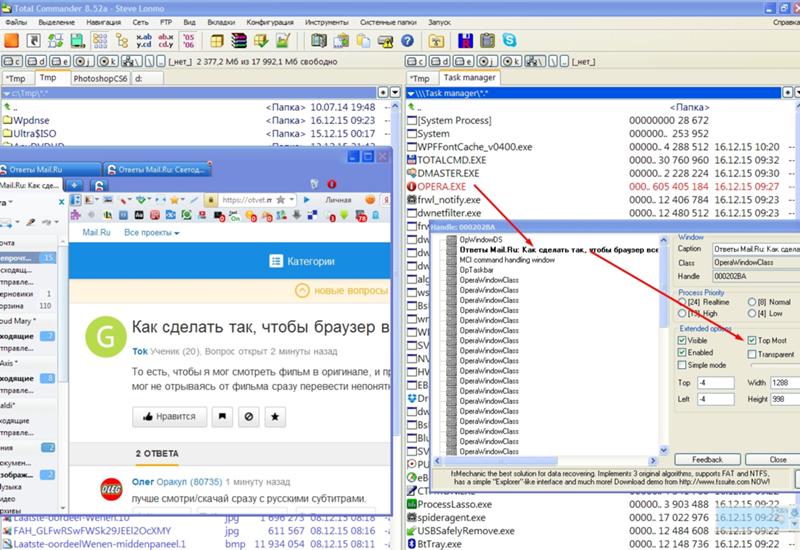Click the Caption input field

(x=756, y=249)
